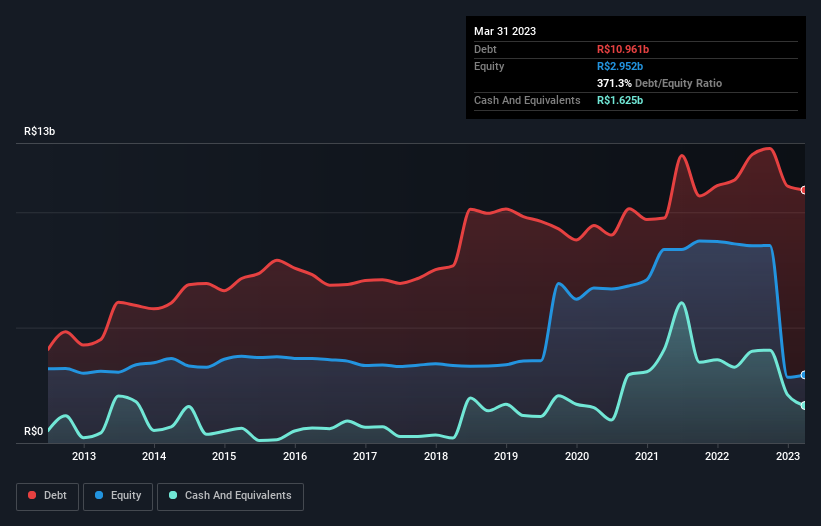Click the blue Equity endpoint marker
This screenshot has height=526, width=821.
coord(804,375)
